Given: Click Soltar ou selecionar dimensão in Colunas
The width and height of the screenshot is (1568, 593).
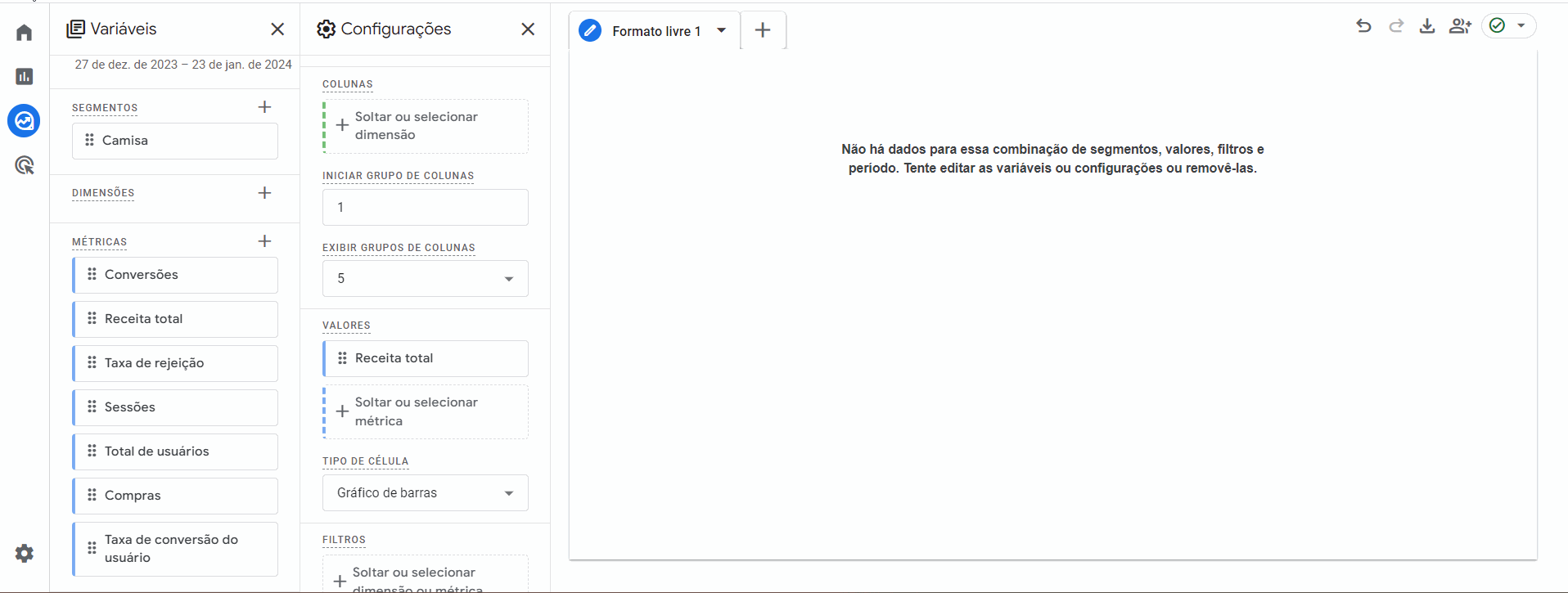Looking at the screenshot, I should [x=426, y=126].
